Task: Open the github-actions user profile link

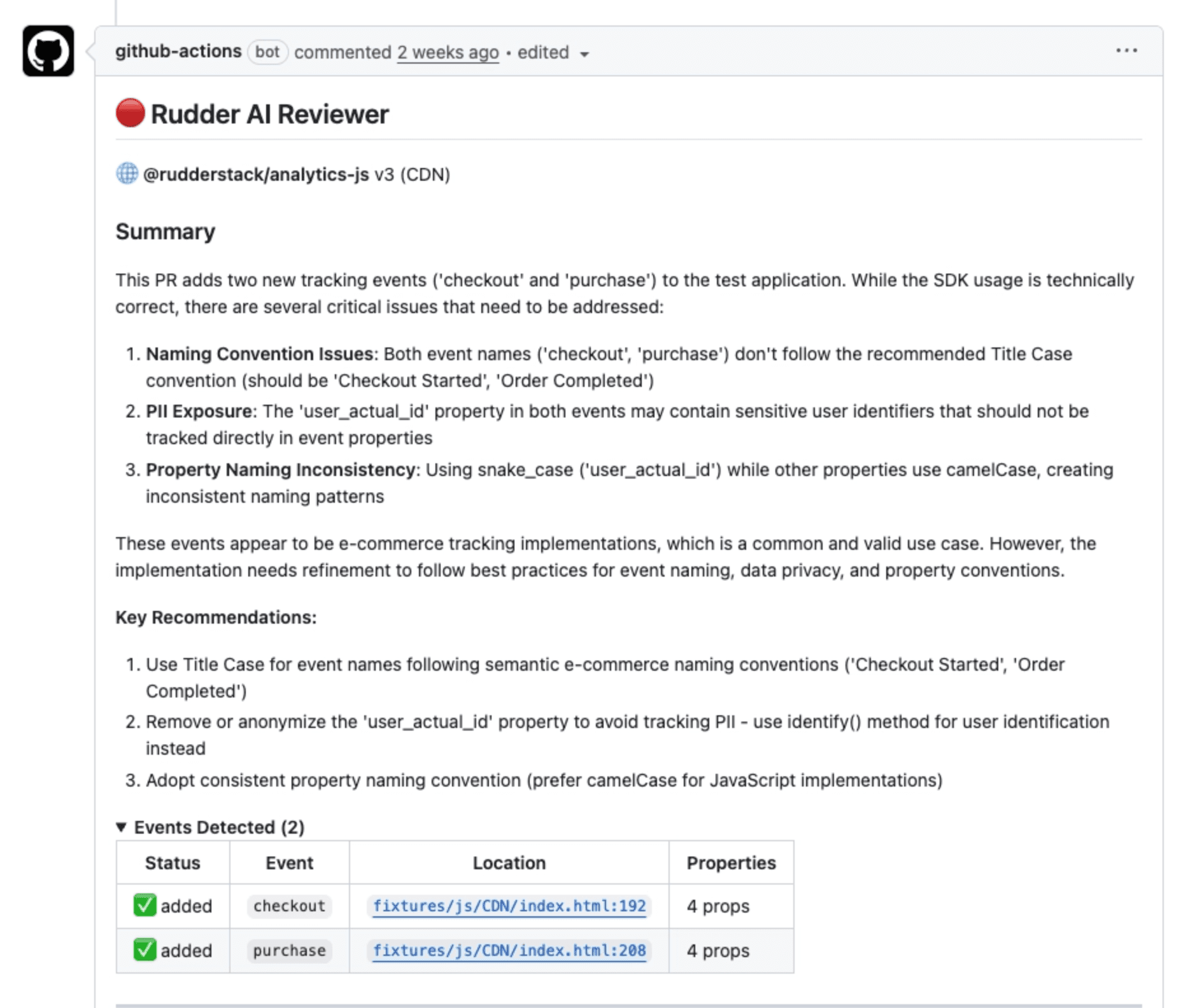Action: coord(178,52)
